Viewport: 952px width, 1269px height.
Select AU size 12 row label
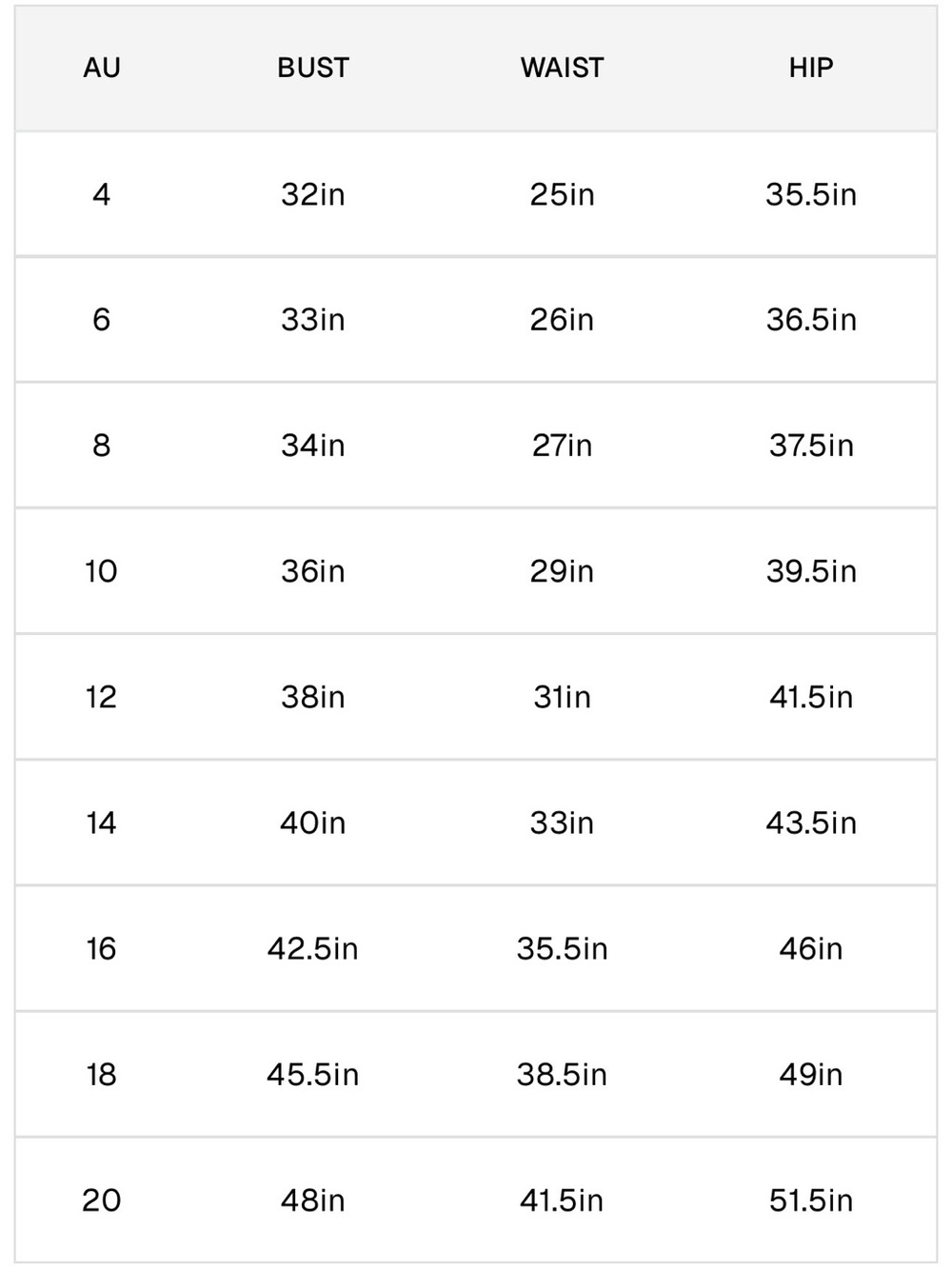tap(102, 697)
